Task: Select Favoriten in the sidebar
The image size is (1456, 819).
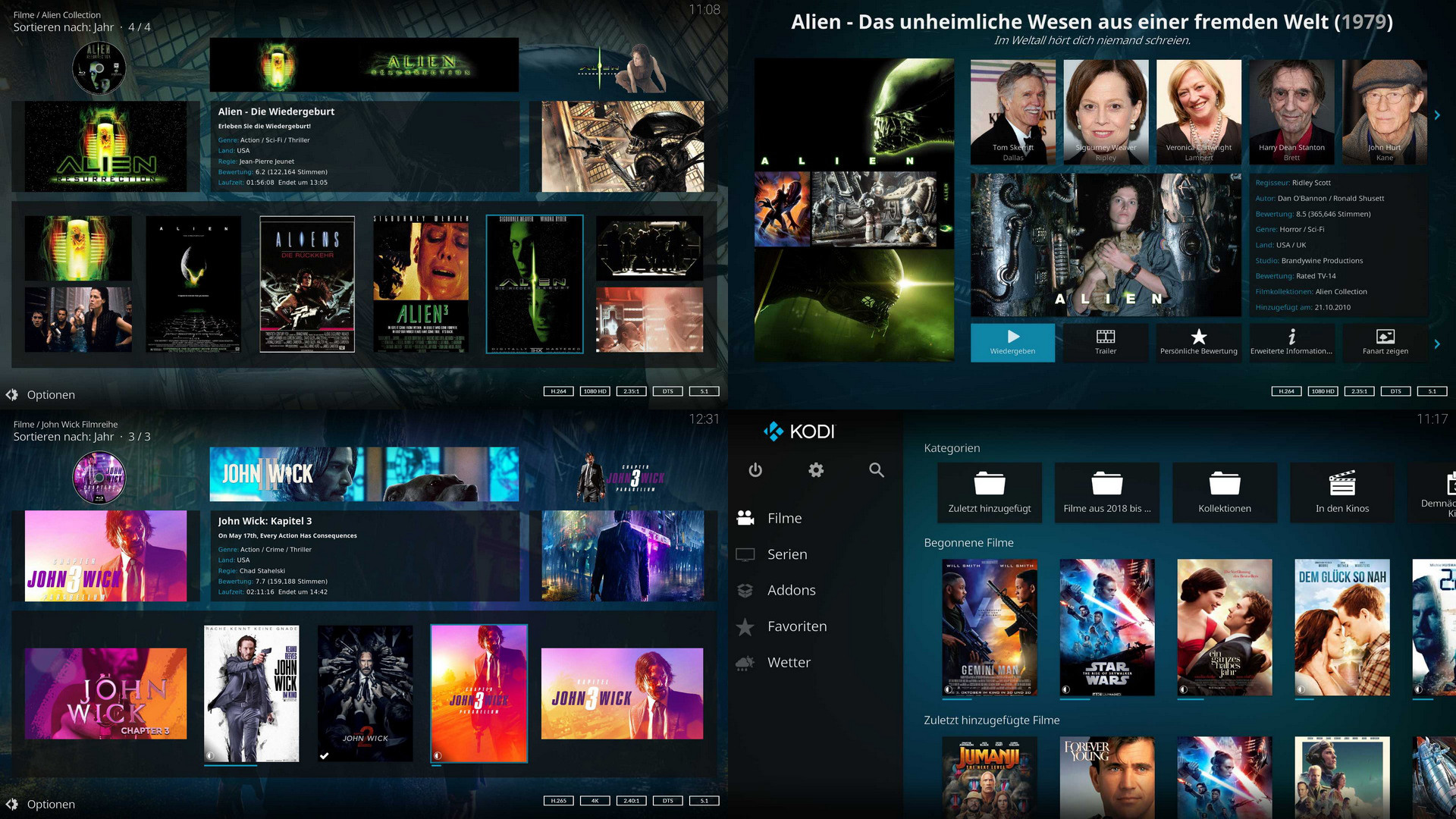Action: click(x=797, y=626)
